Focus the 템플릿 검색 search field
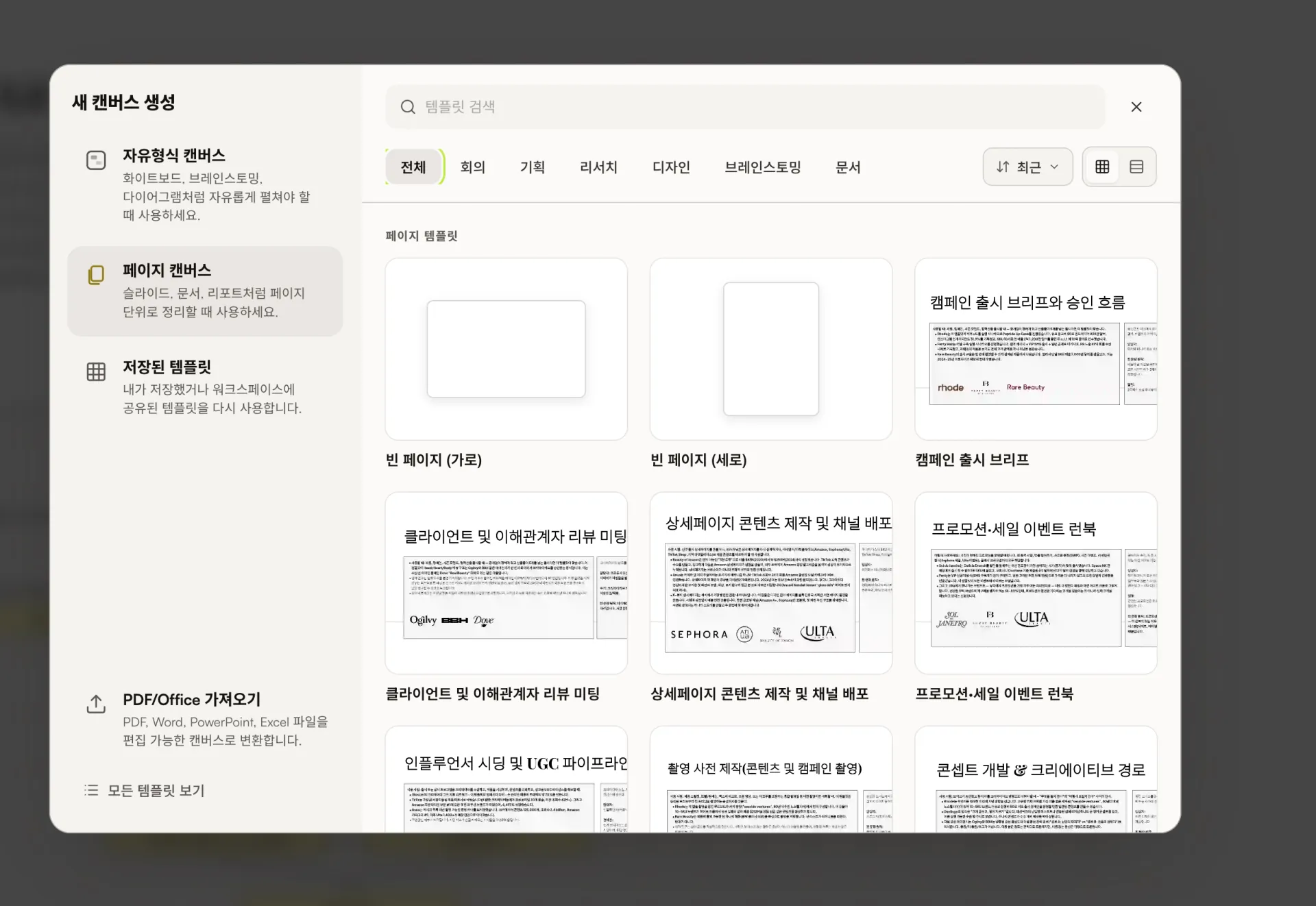Screen dimensions: 1316x906 pos(745,107)
